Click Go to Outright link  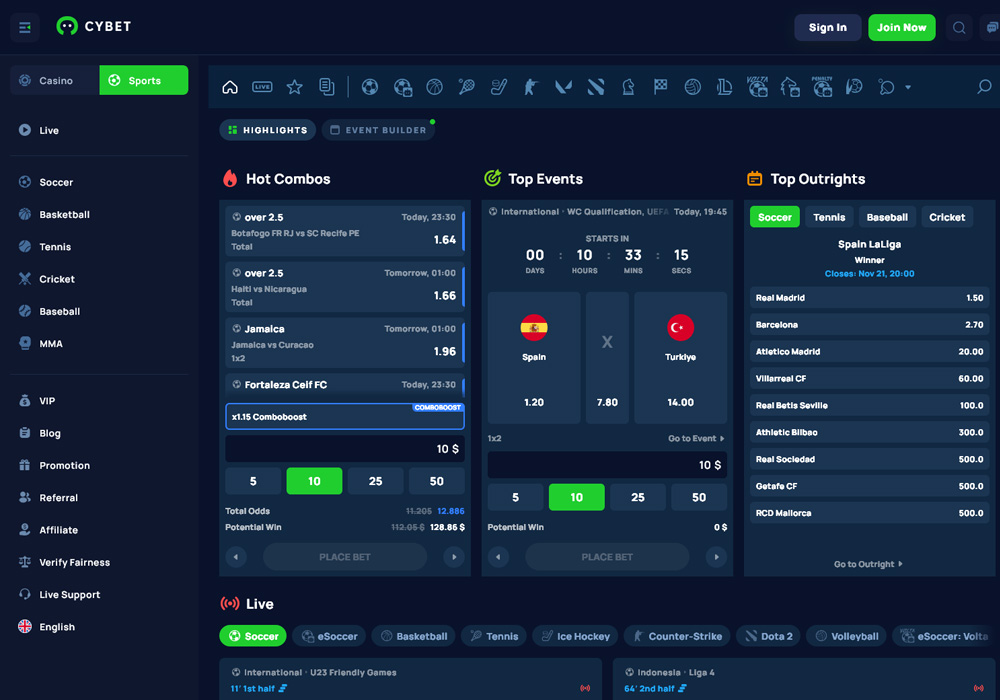[868, 563]
